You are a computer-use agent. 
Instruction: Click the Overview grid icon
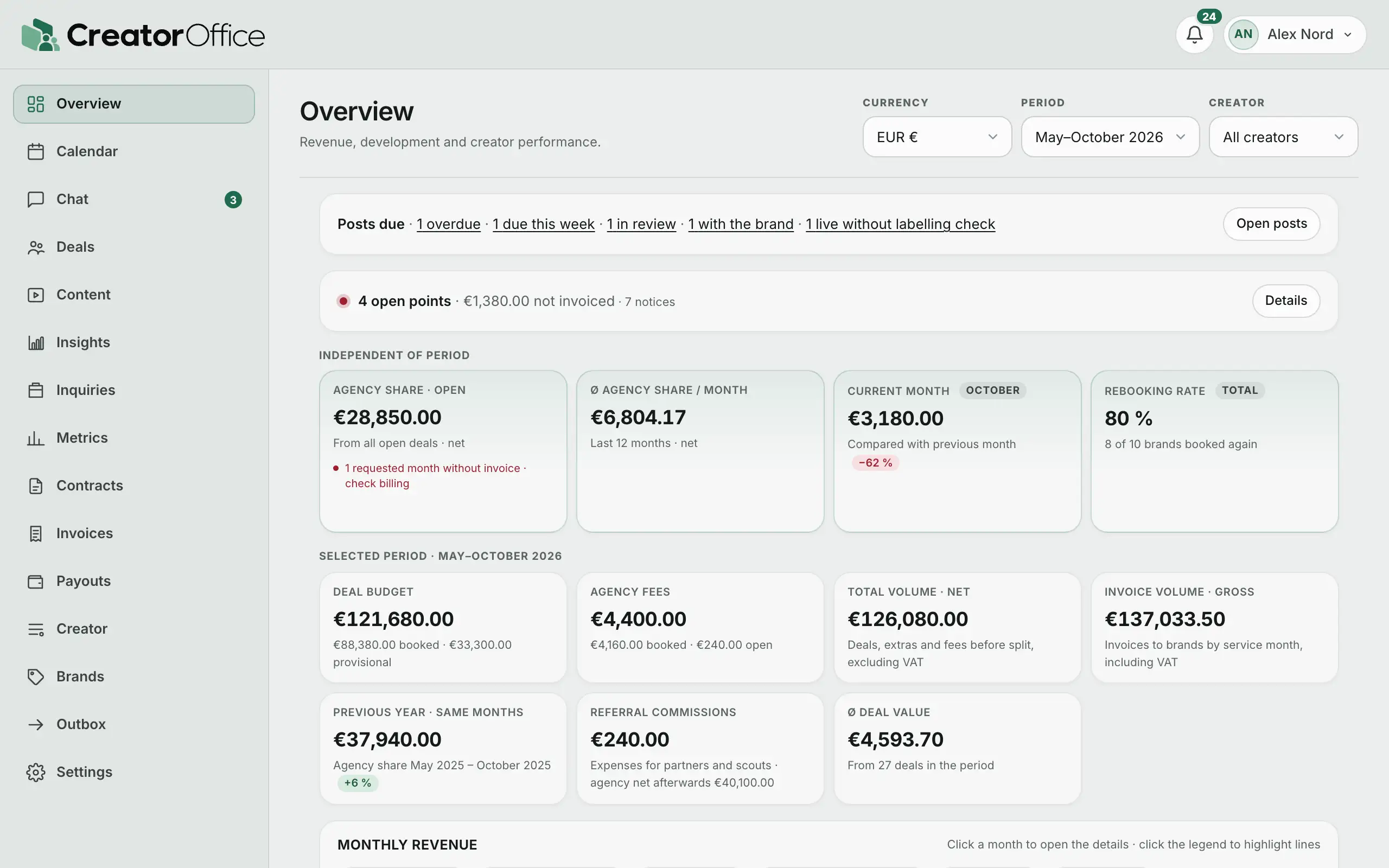36,104
